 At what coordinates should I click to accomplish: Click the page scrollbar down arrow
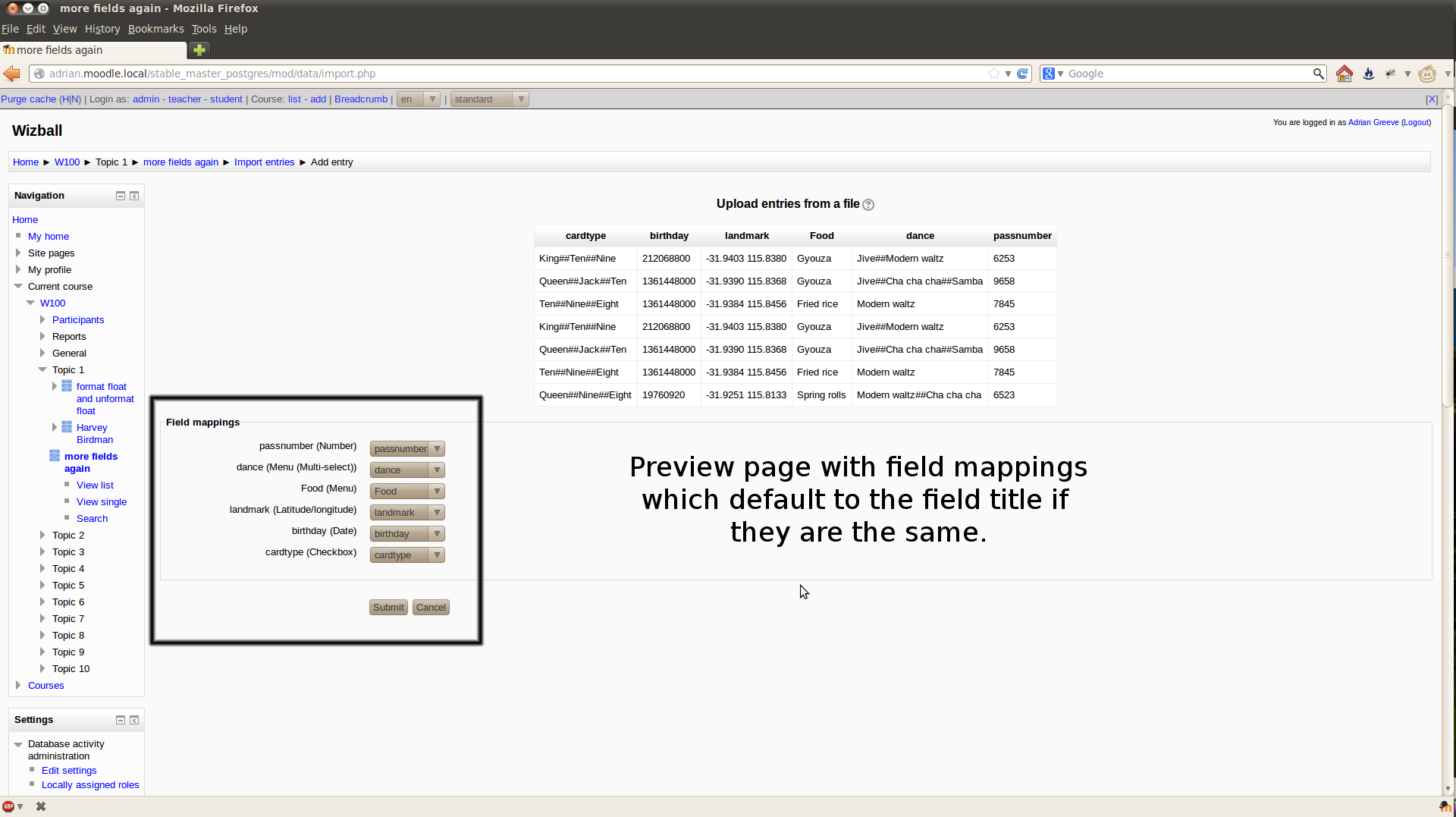[x=1448, y=789]
